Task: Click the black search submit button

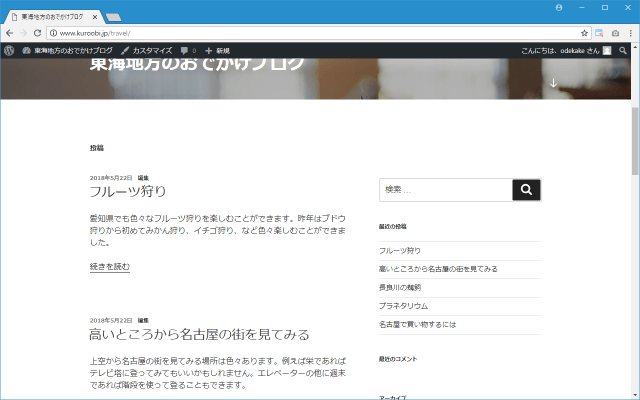Action: coord(527,190)
